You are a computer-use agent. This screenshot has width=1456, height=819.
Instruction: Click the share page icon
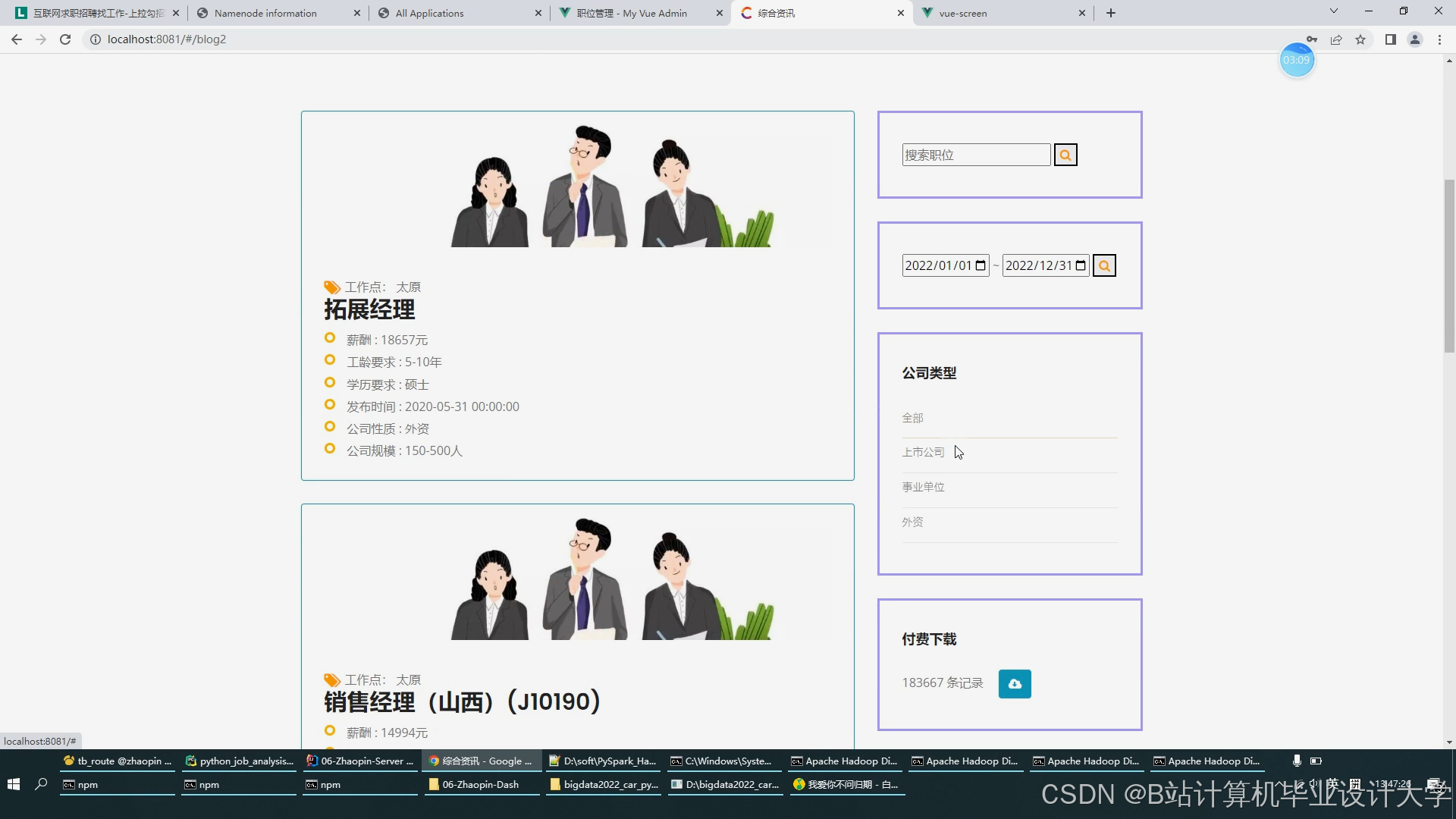point(1336,39)
